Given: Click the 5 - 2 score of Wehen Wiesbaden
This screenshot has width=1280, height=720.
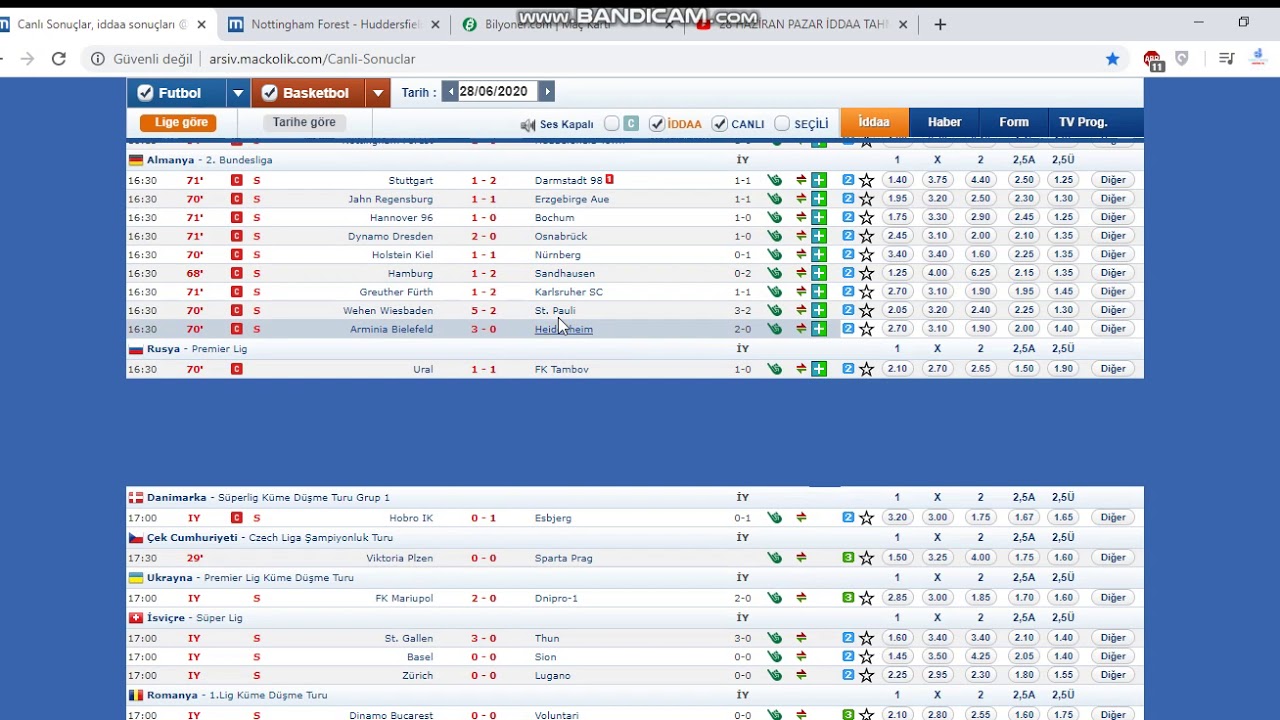Looking at the screenshot, I should tap(484, 310).
